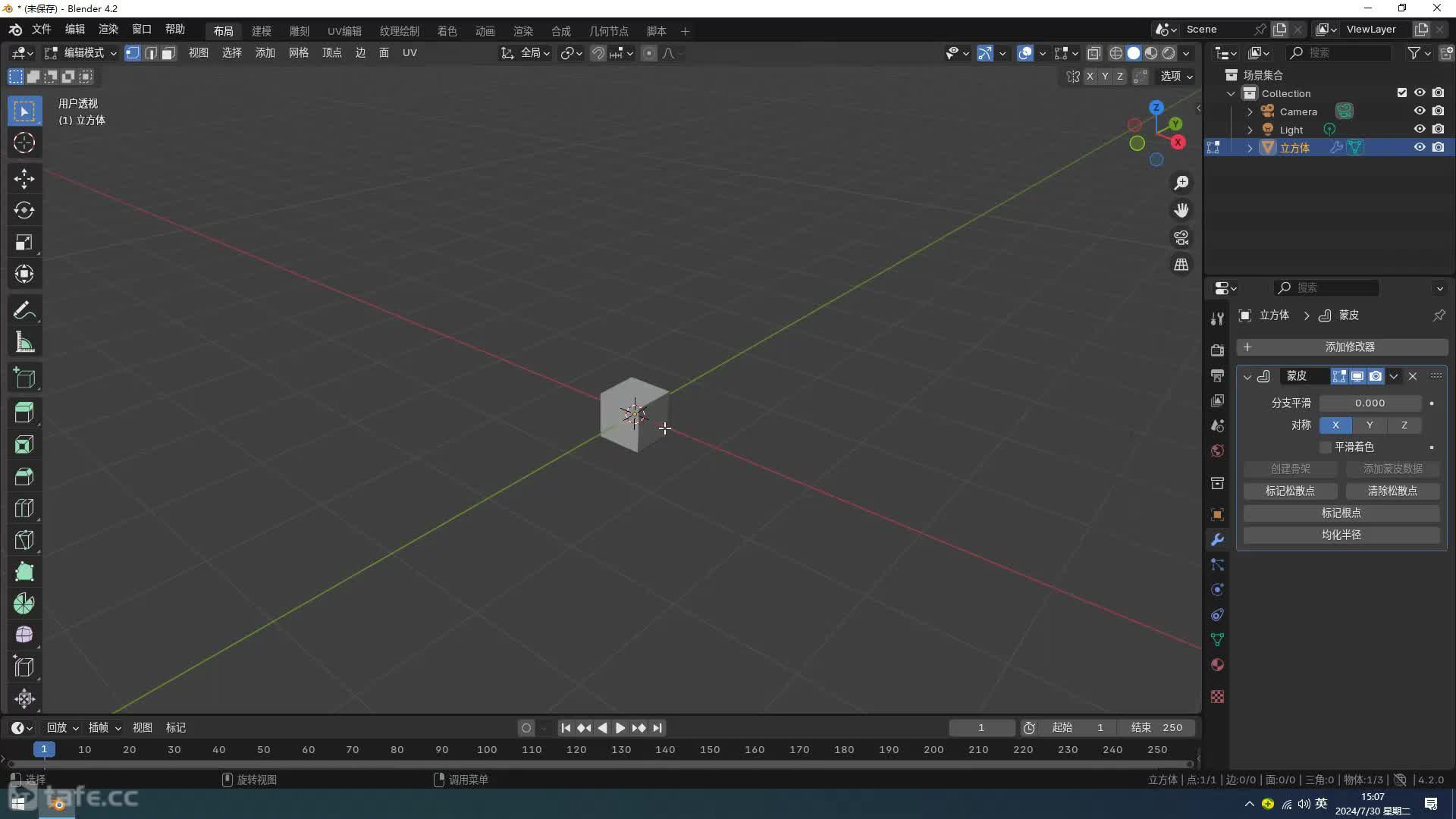Switch to the 几何节点 workspace tab
This screenshot has width=1456, height=819.
point(609,31)
